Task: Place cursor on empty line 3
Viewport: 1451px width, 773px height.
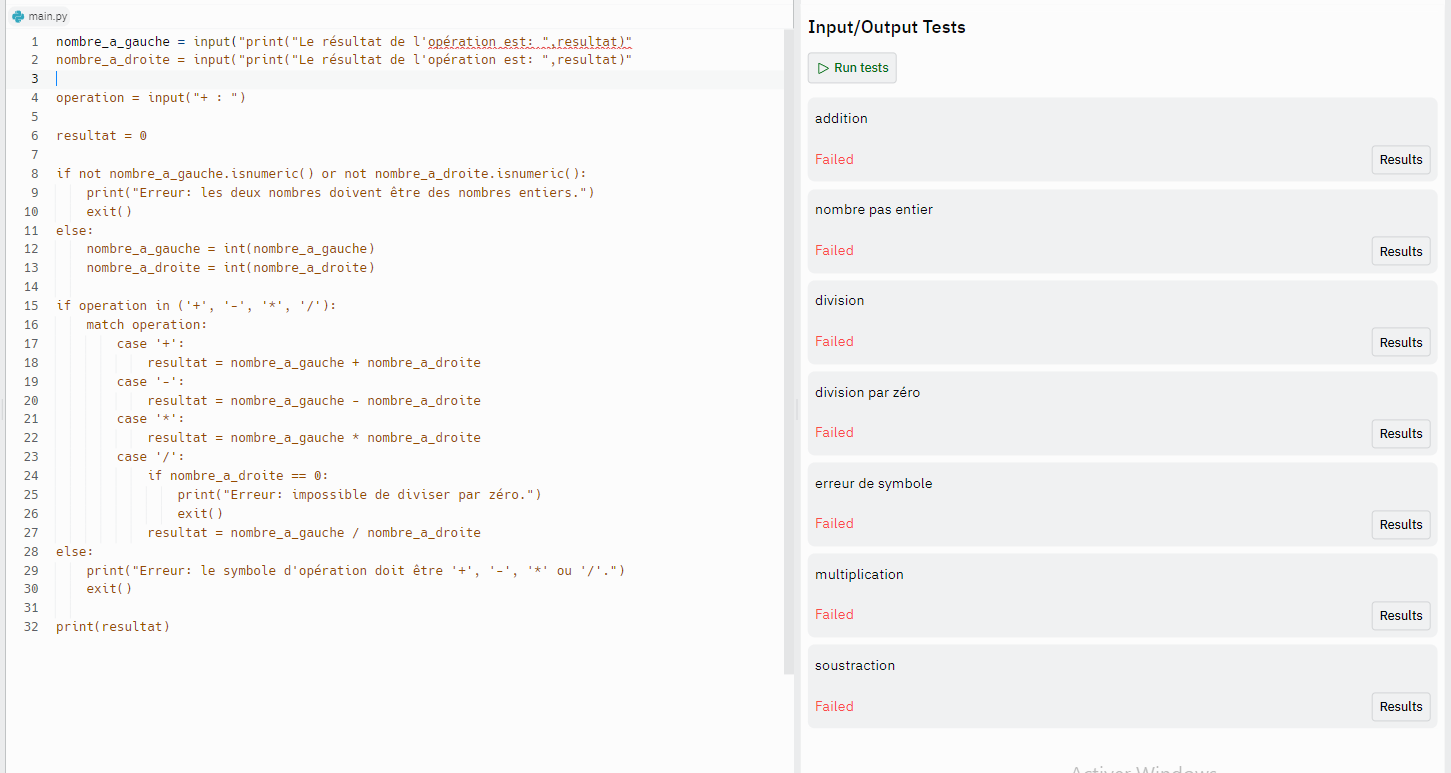Action: click(x=300, y=79)
